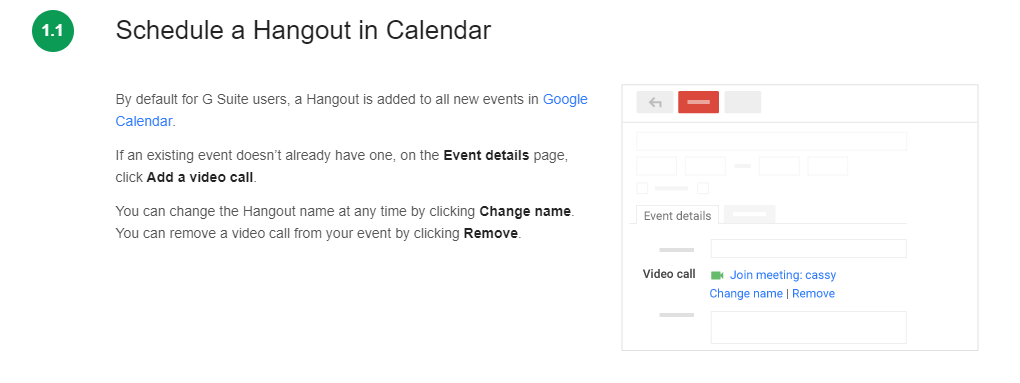This screenshot has height=383, width=1020.
Task: Click the last end time field
Action: 827,166
